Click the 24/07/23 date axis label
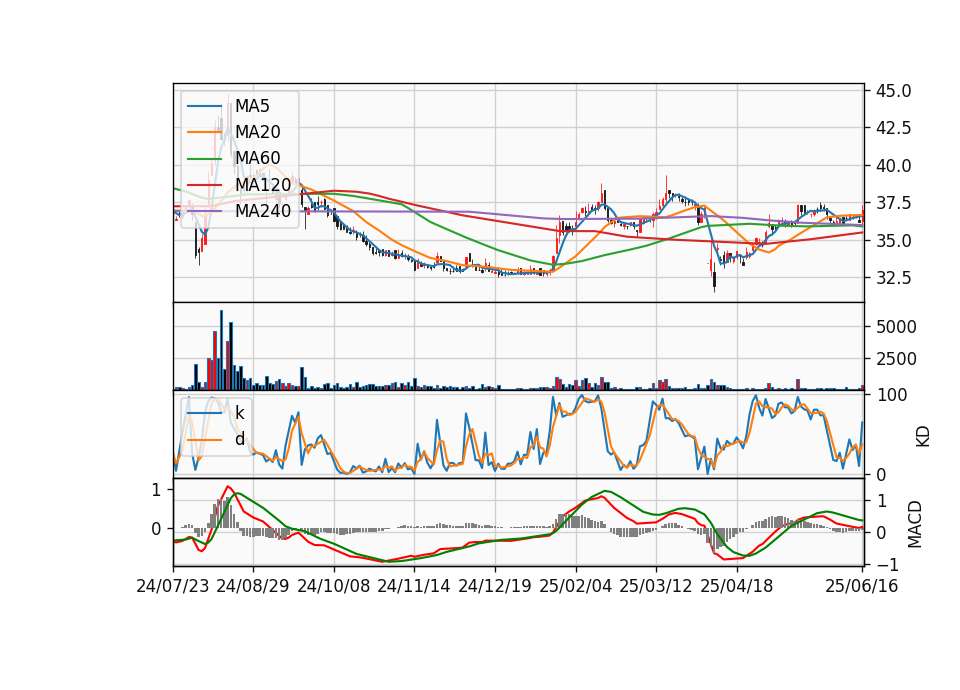The image size is (960, 690). click(x=173, y=586)
